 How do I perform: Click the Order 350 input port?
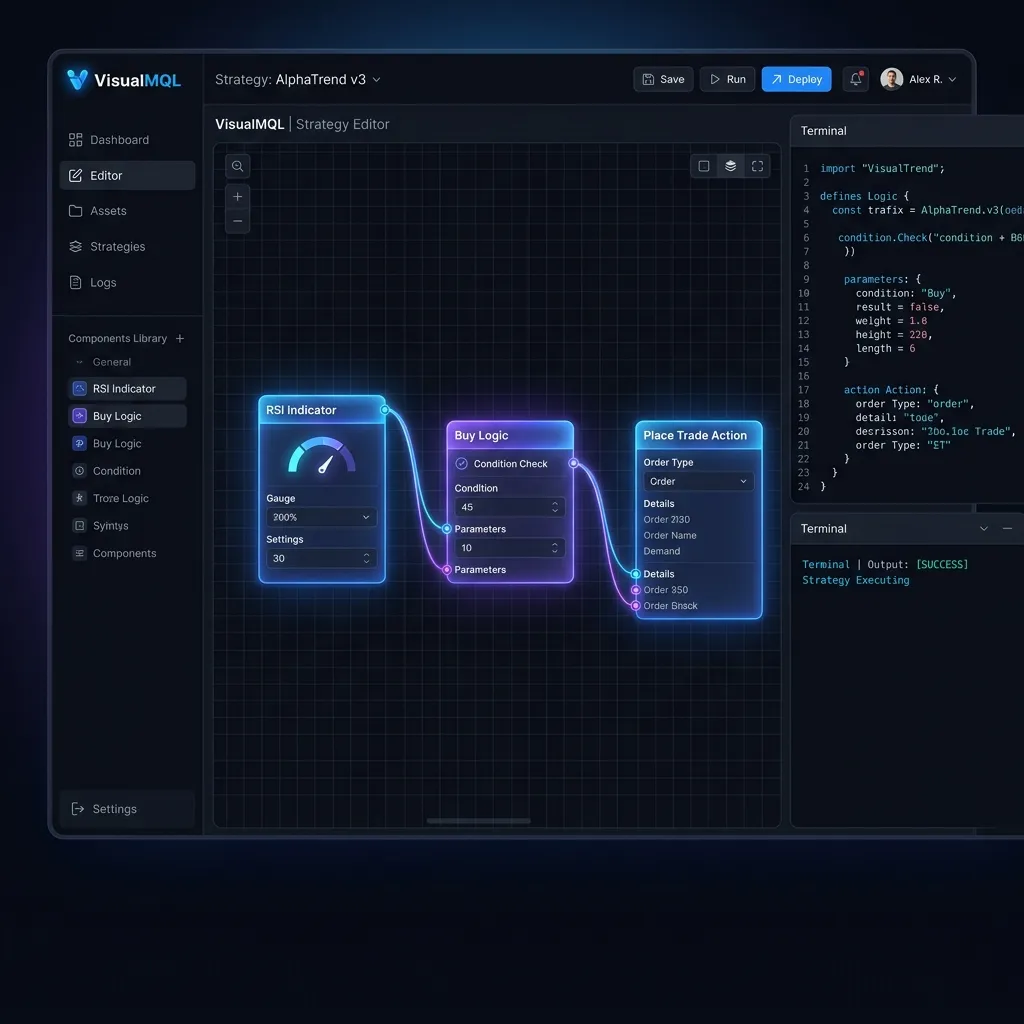click(x=635, y=590)
